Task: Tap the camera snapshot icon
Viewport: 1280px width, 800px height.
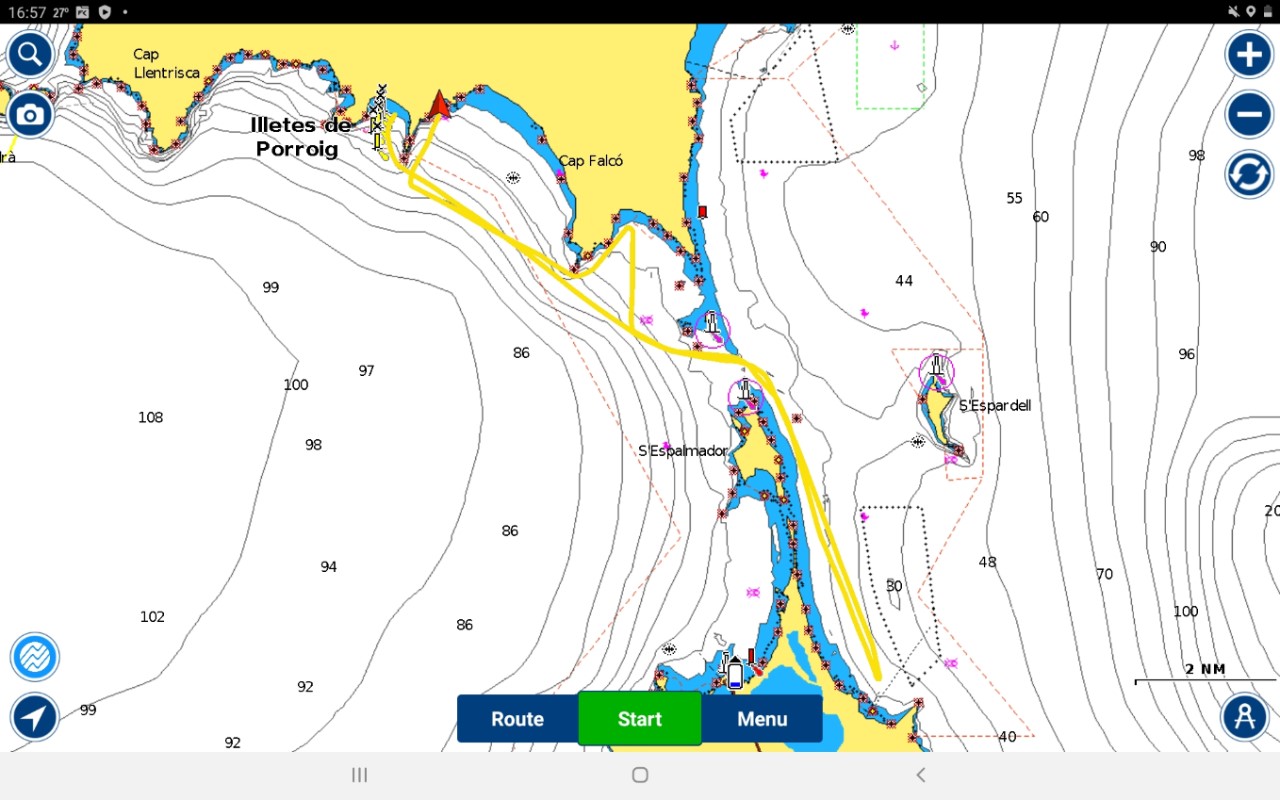Action: 30,115
